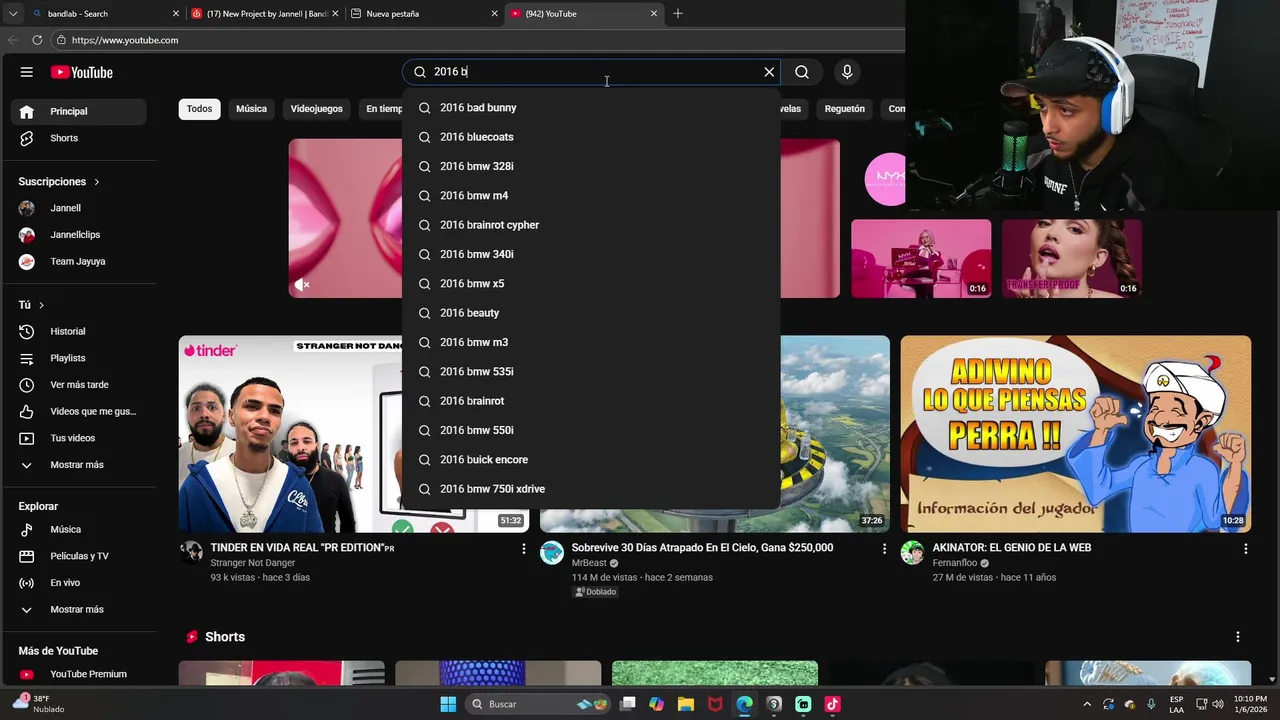Open a new browser tab with plus

coord(678,14)
